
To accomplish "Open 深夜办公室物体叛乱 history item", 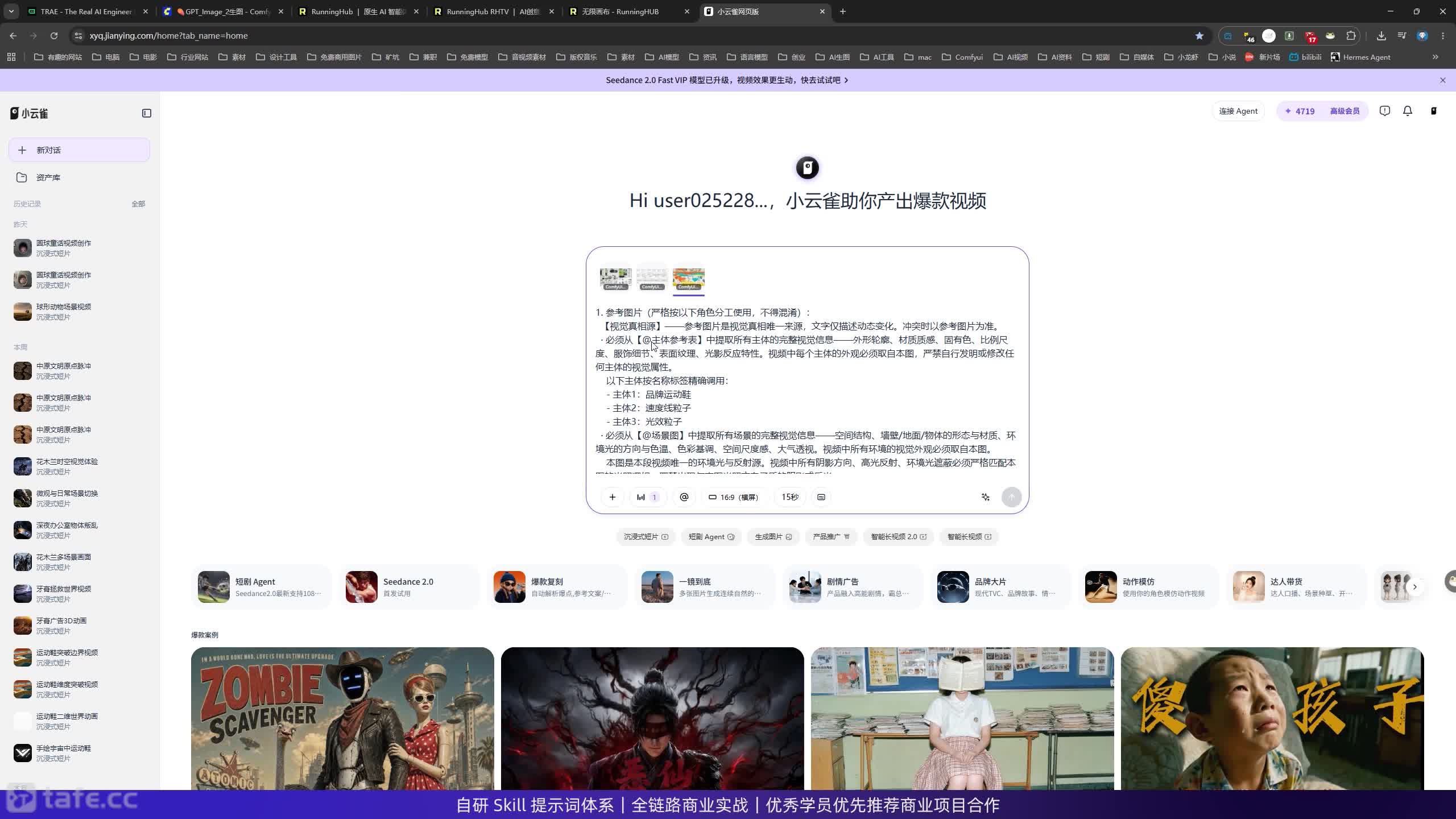I will click(79, 530).
